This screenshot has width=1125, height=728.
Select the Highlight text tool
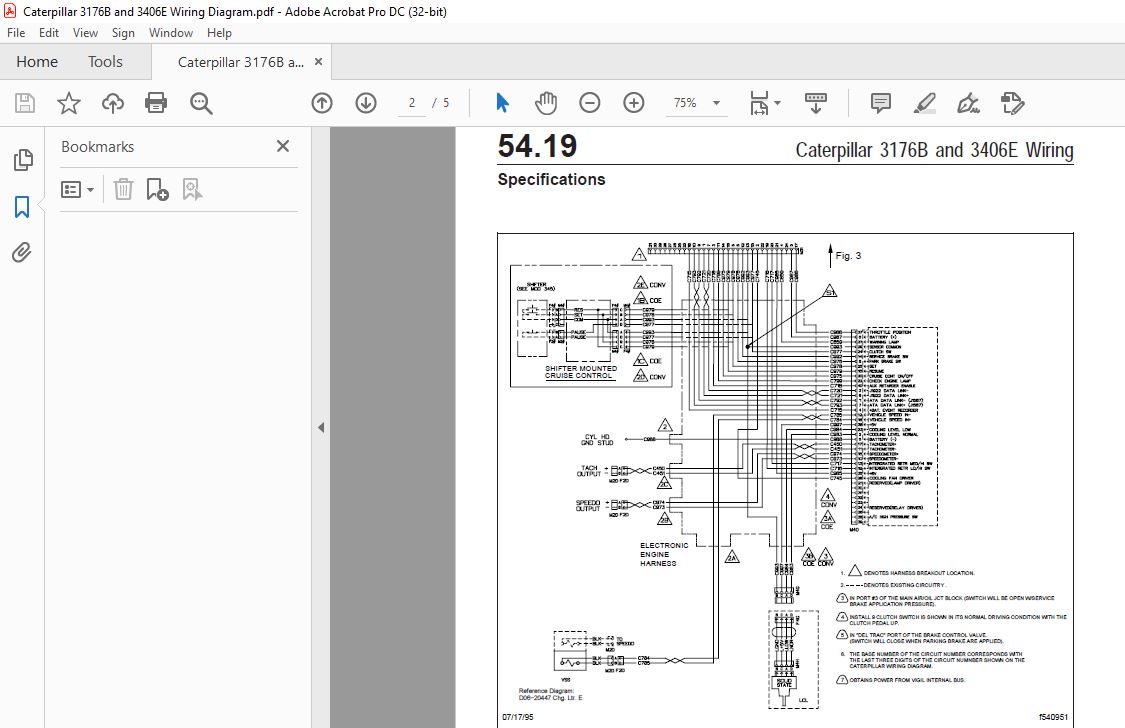pos(925,103)
